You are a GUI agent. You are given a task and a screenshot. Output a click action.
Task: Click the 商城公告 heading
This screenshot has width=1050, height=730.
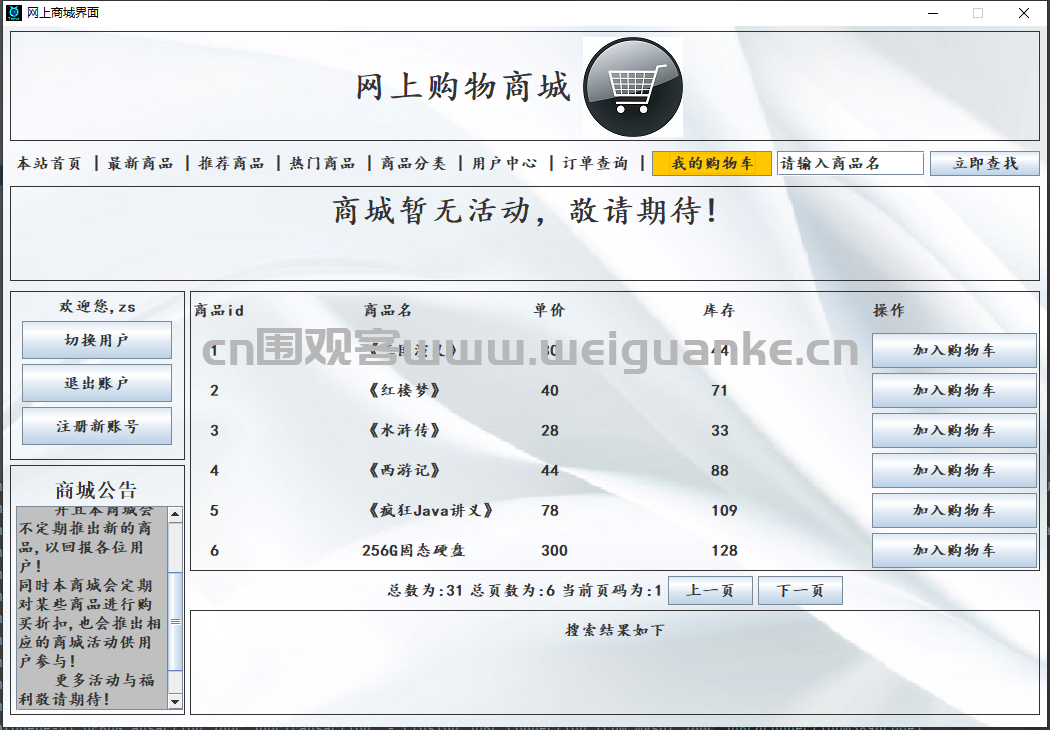tap(96, 490)
